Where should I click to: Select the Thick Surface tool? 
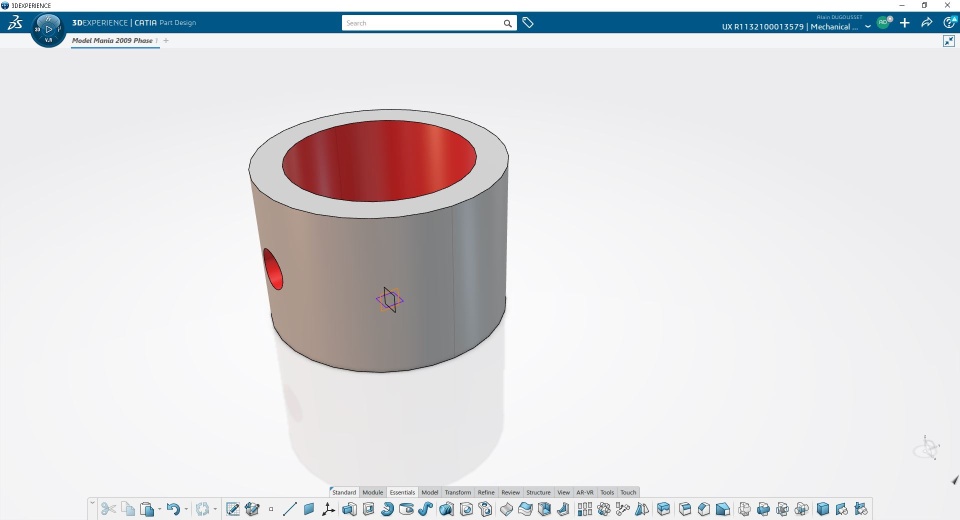pos(525,509)
